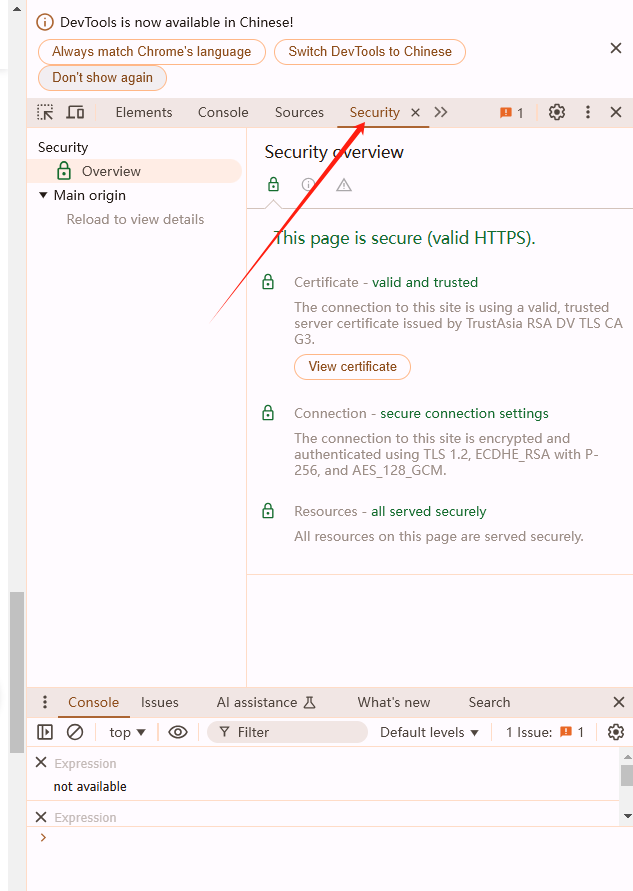Click This page is secure heading

coord(405,238)
